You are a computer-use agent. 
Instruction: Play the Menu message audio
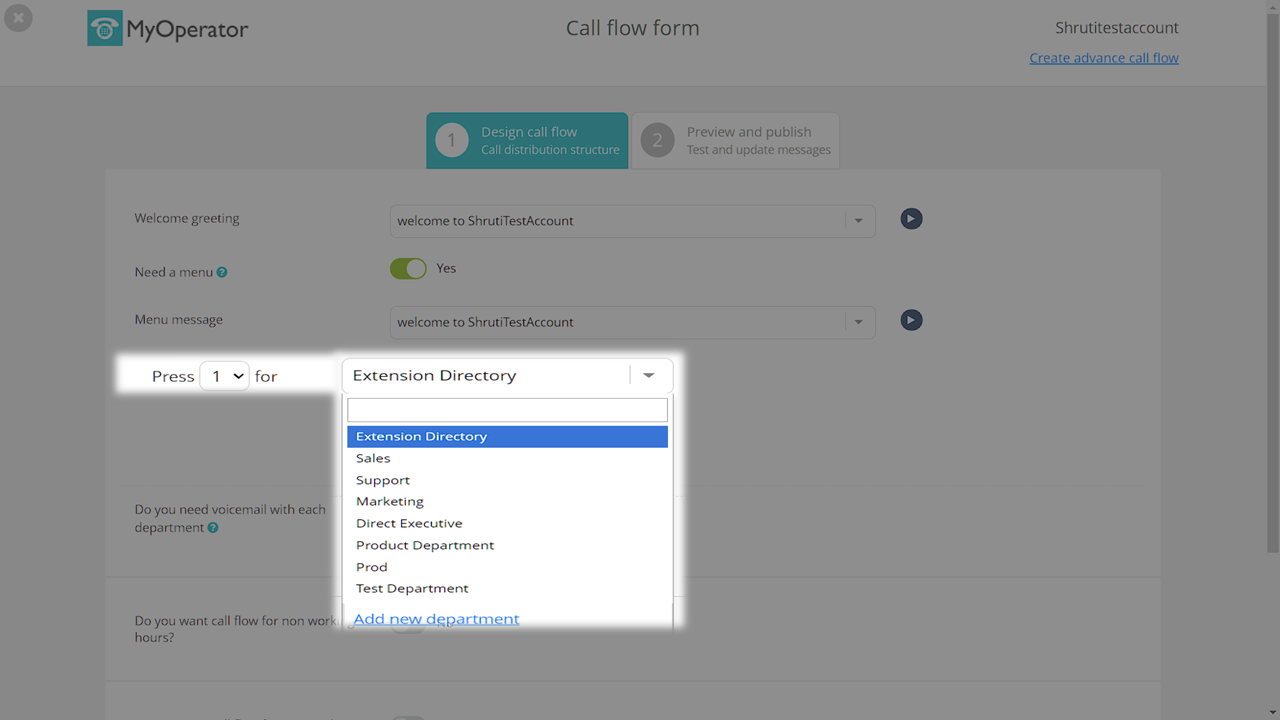click(910, 320)
